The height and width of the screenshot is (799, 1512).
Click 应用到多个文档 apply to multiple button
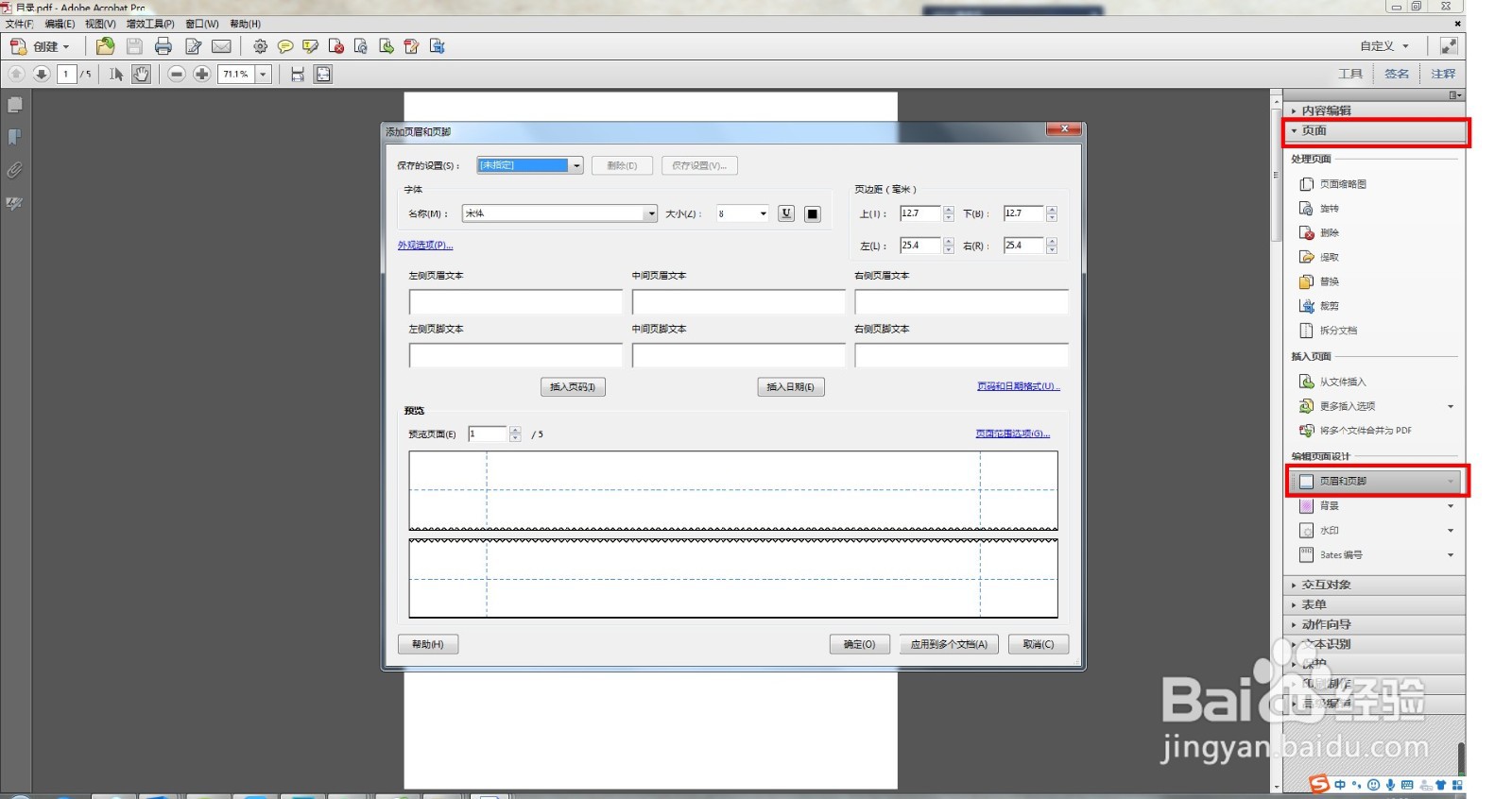949,644
